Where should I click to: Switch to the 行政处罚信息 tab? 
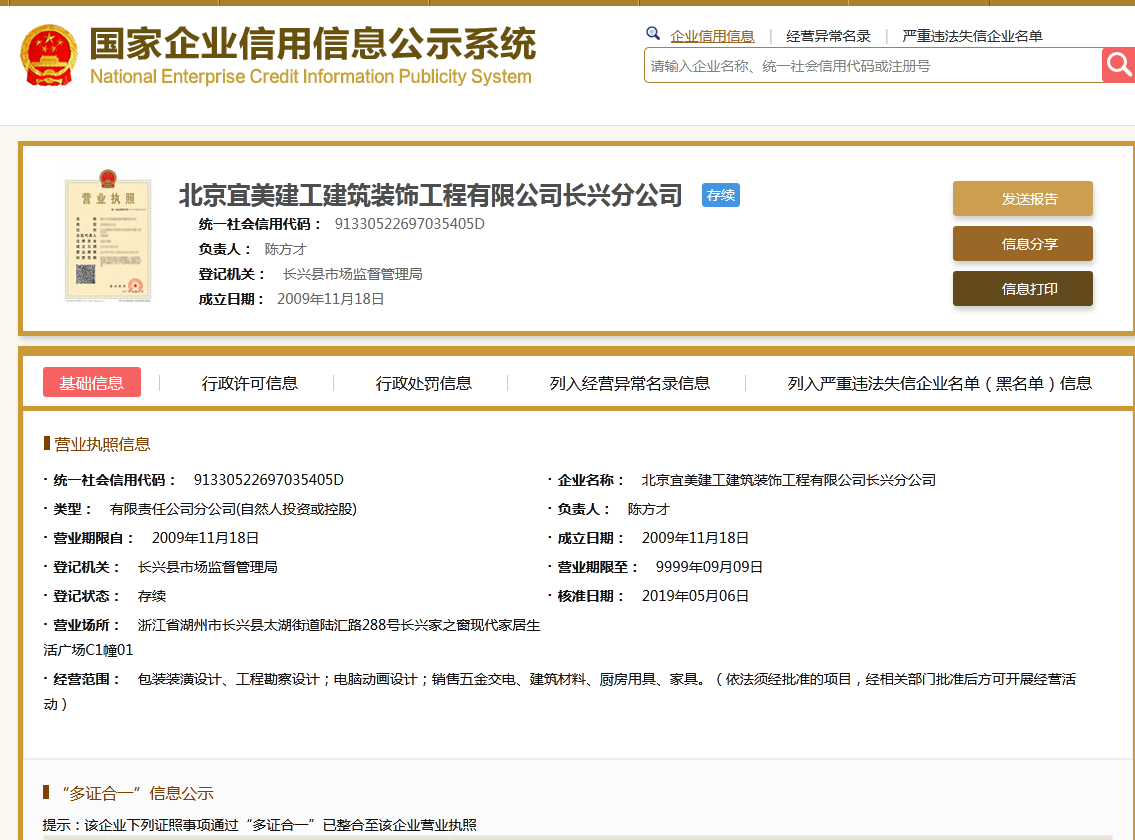[x=423, y=383]
